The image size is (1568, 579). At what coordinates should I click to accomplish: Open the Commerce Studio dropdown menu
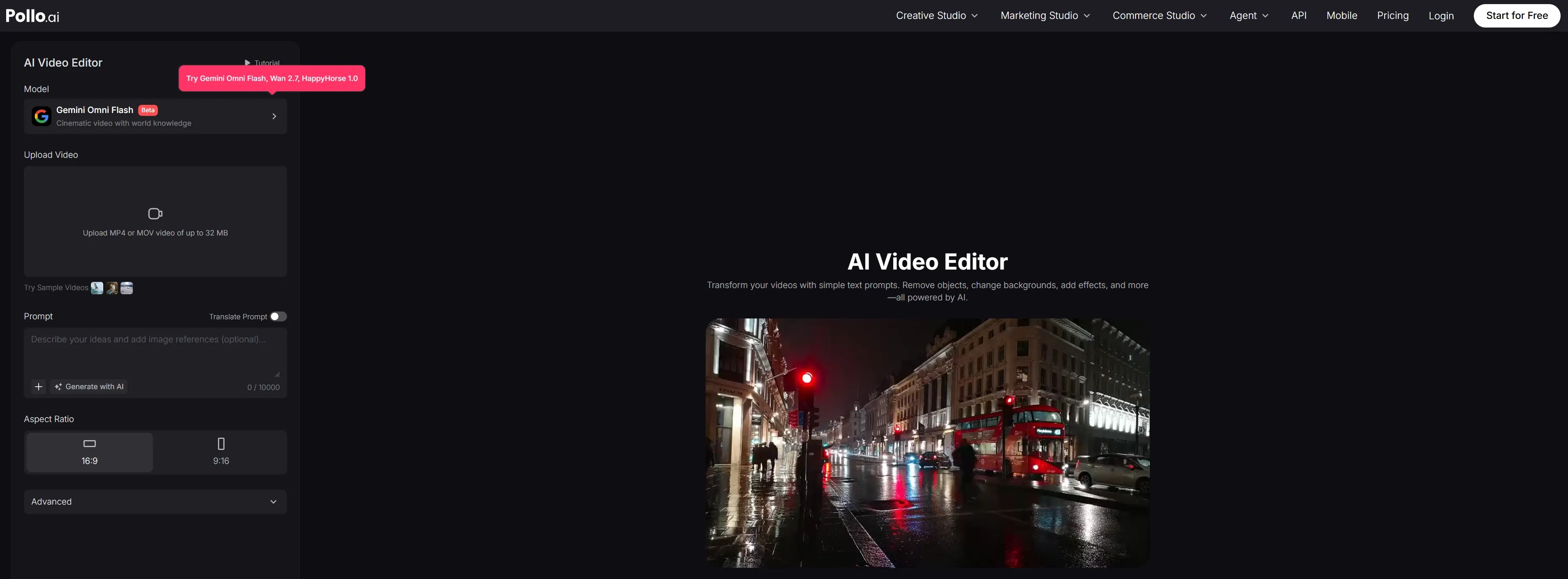click(1160, 16)
